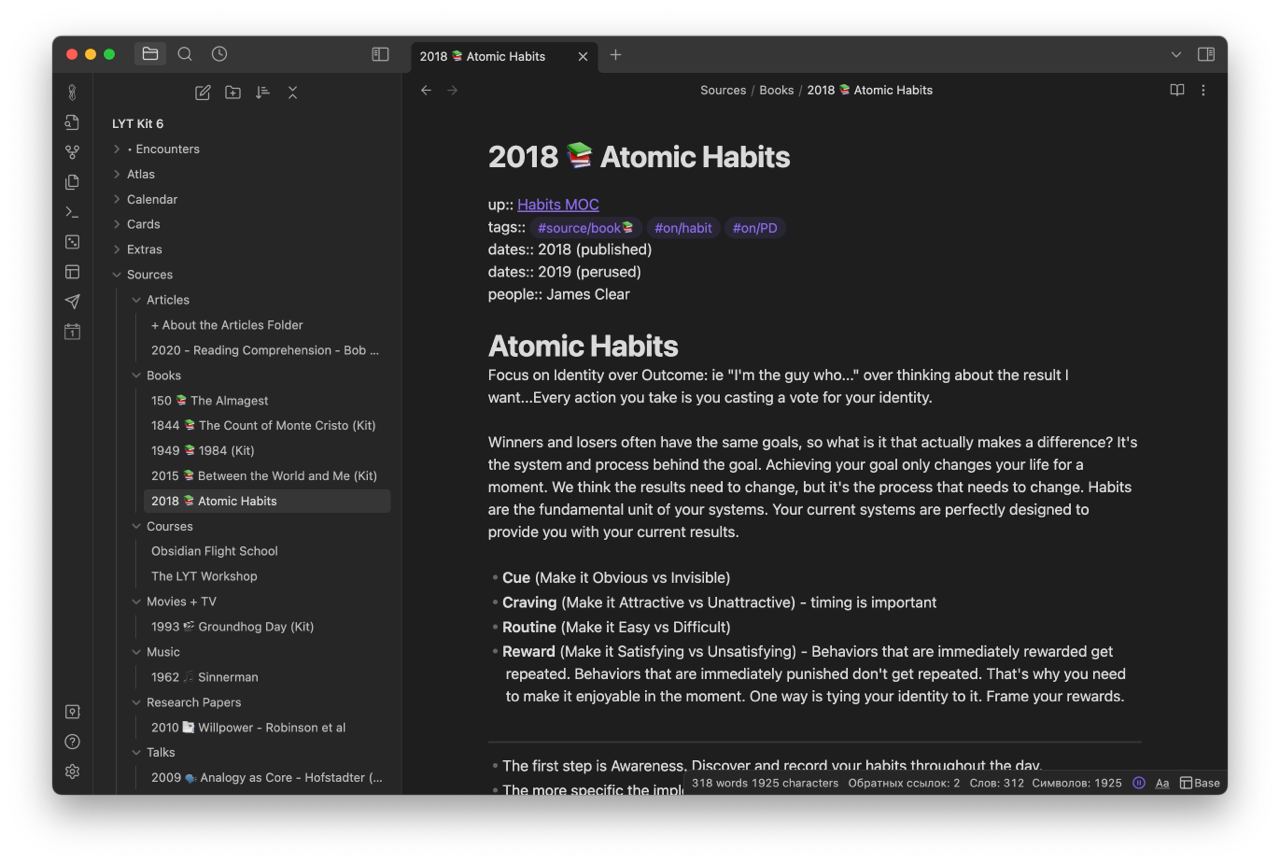The height and width of the screenshot is (864, 1280).
Task: Open more options three-dot menu
Action: point(1203,90)
